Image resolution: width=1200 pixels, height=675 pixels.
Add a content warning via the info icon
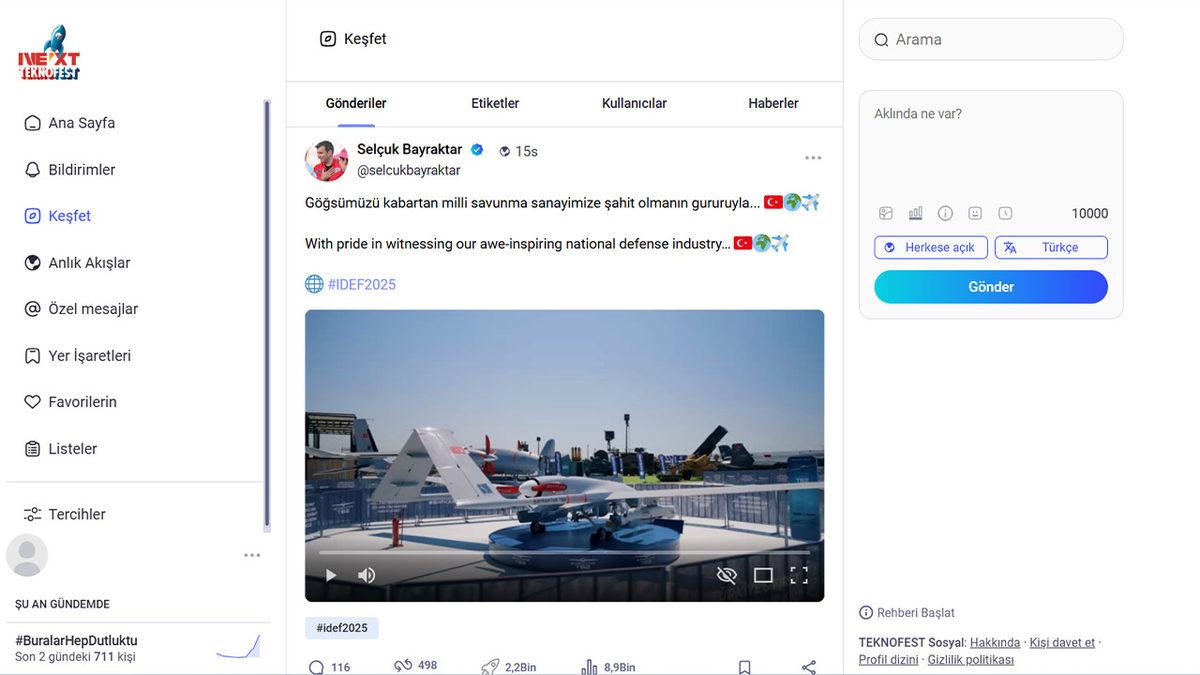tap(945, 212)
